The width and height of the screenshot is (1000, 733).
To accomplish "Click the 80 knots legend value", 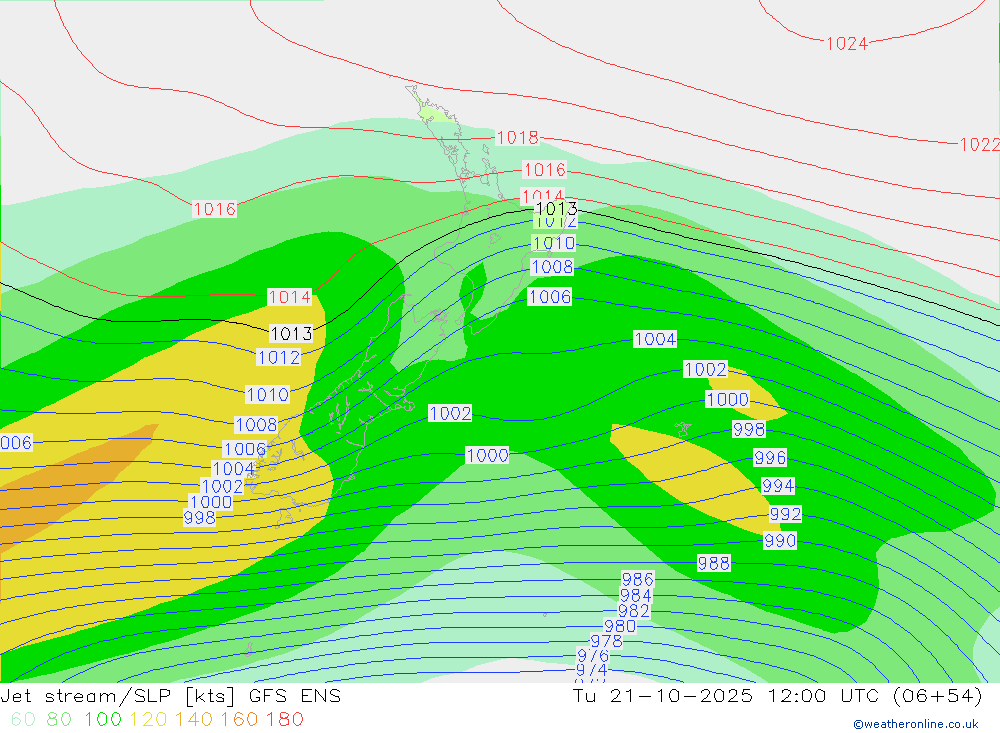I will [x=59, y=719].
